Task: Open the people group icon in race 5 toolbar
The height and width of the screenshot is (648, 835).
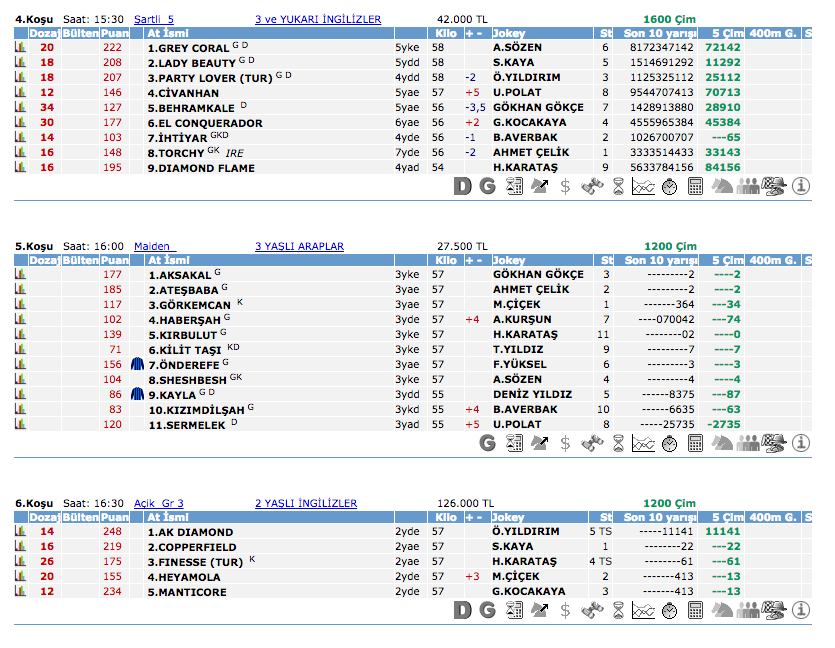Action: [748, 442]
